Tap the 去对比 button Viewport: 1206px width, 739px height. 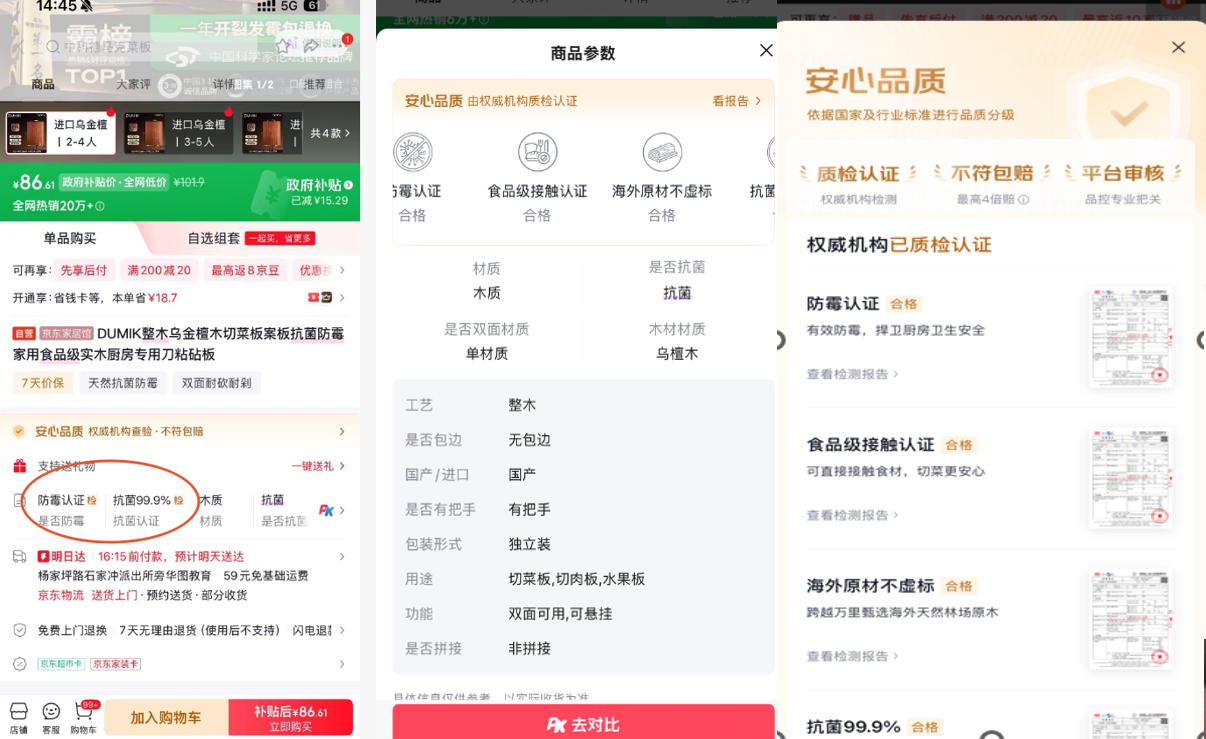click(x=583, y=723)
